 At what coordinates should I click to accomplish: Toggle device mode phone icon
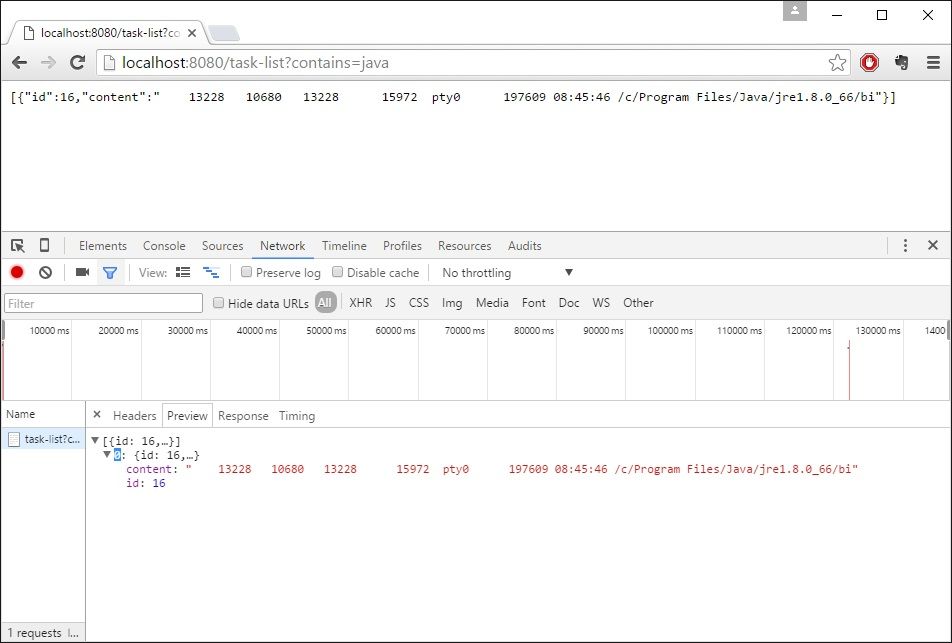[44, 246]
